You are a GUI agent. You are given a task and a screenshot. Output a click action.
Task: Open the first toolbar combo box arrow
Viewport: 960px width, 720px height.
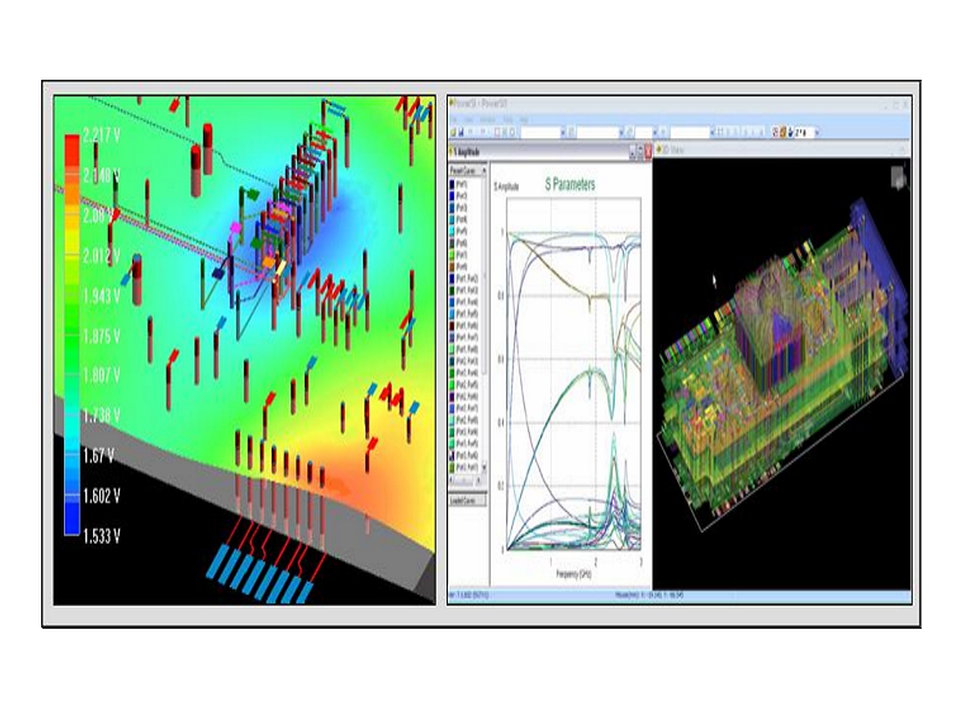tap(563, 132)
